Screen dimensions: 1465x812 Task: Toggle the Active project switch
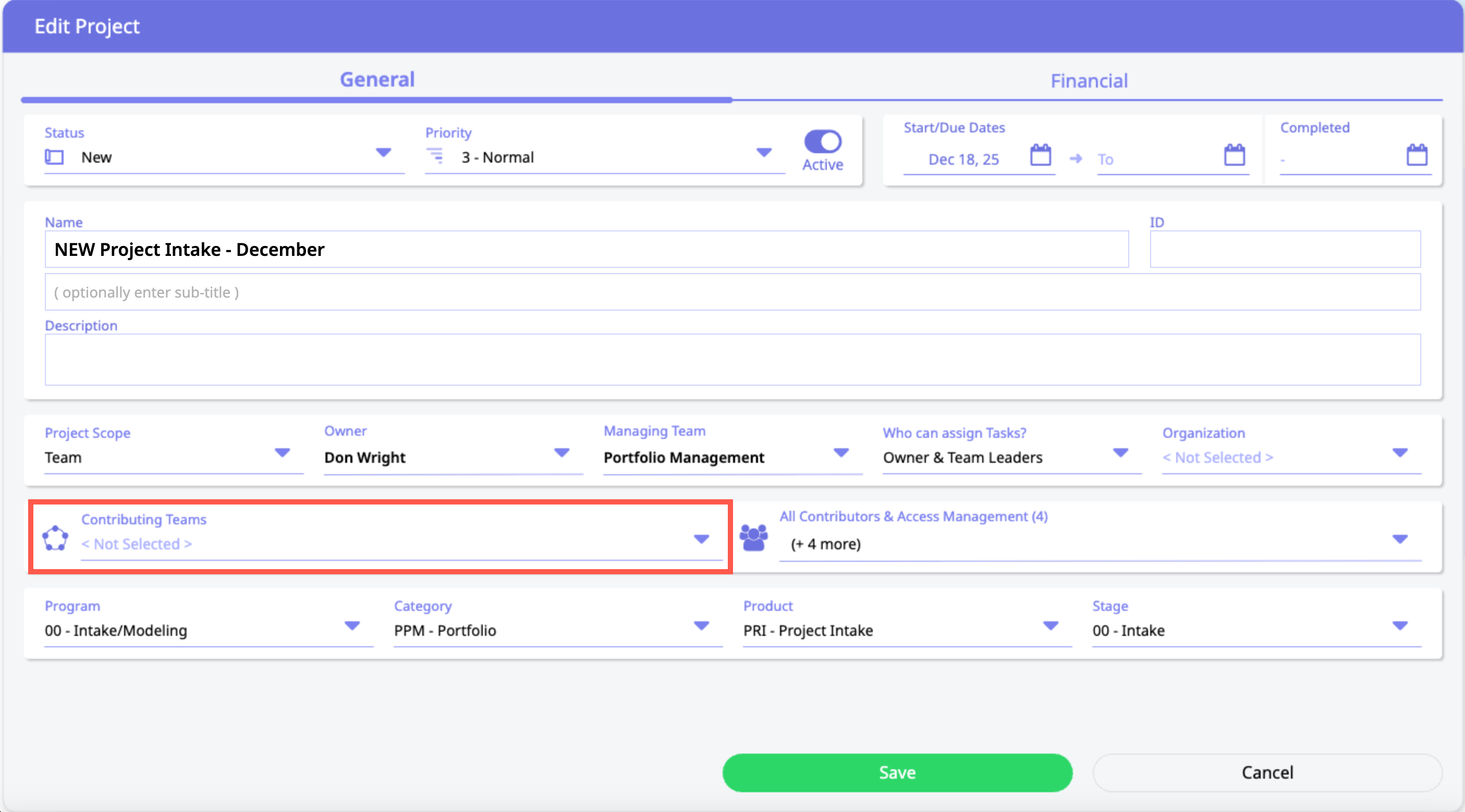coord(822,142)
